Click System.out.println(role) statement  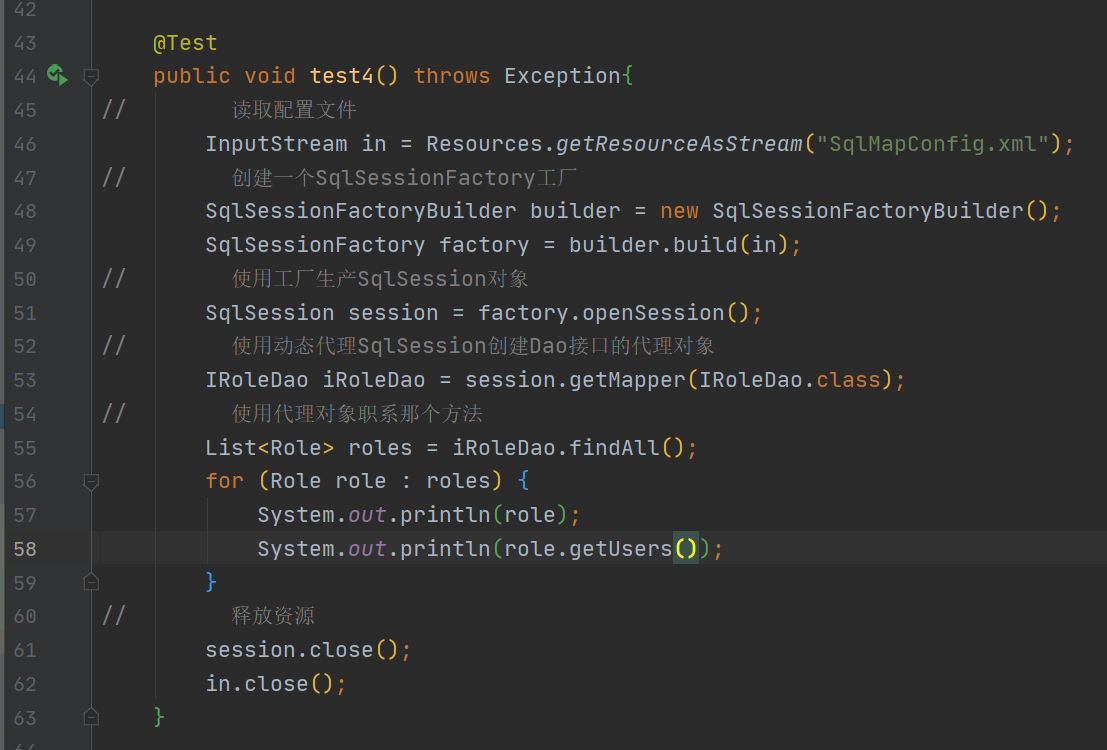coord(419,515)
